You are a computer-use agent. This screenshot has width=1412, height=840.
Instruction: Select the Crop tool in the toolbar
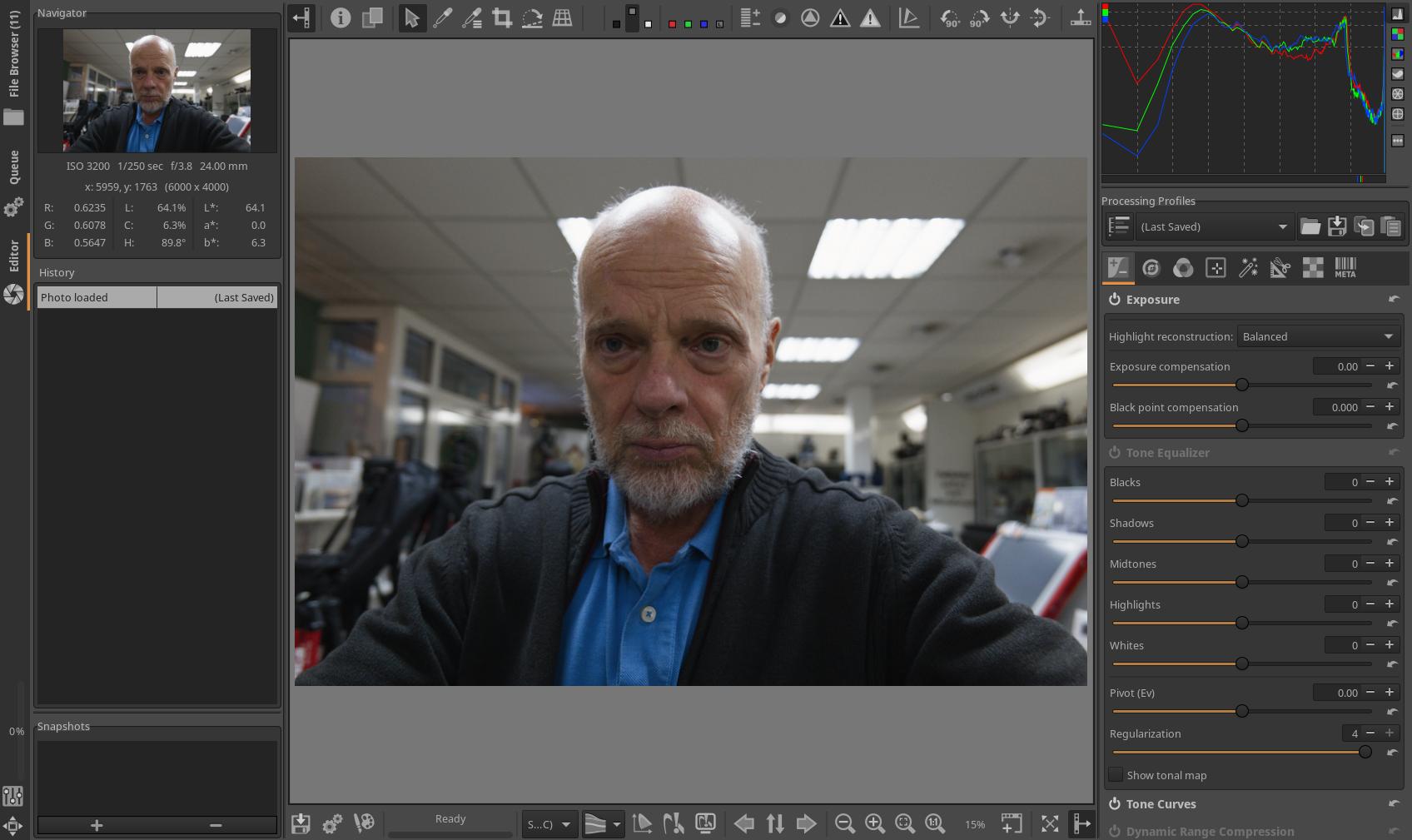(502, 18)
